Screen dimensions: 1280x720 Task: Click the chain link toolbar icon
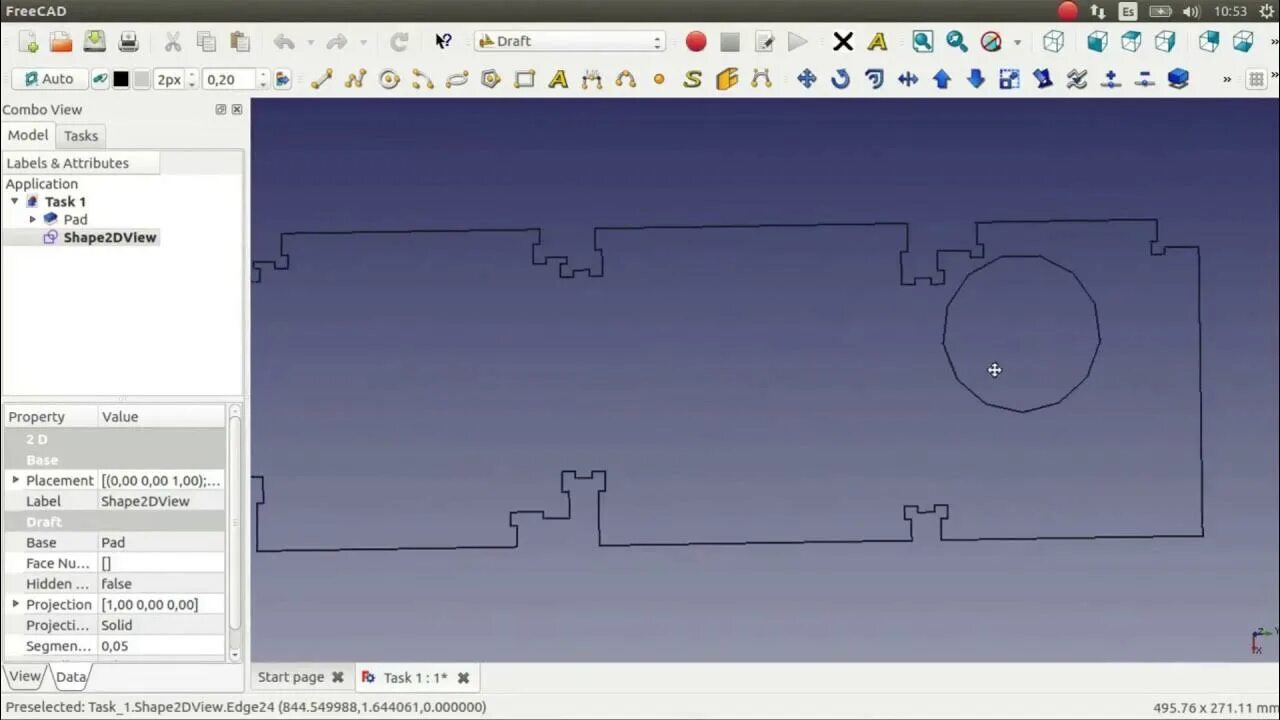coord(100,79)
